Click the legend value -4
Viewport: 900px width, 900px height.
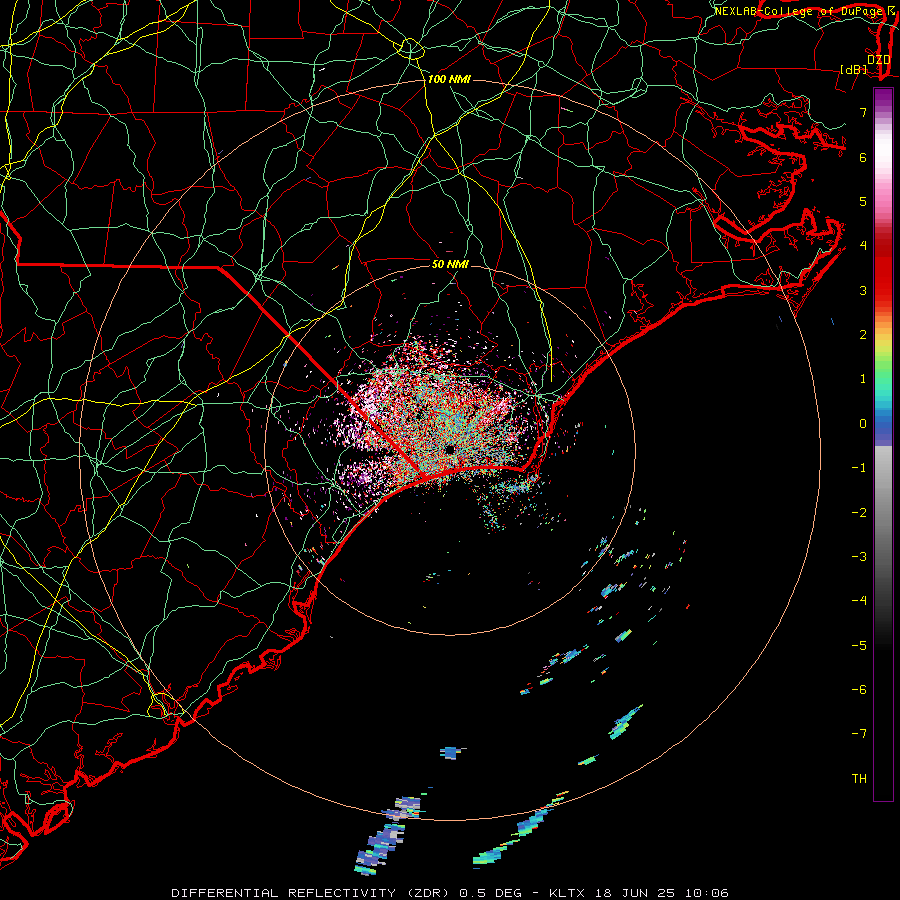[859, 601]
